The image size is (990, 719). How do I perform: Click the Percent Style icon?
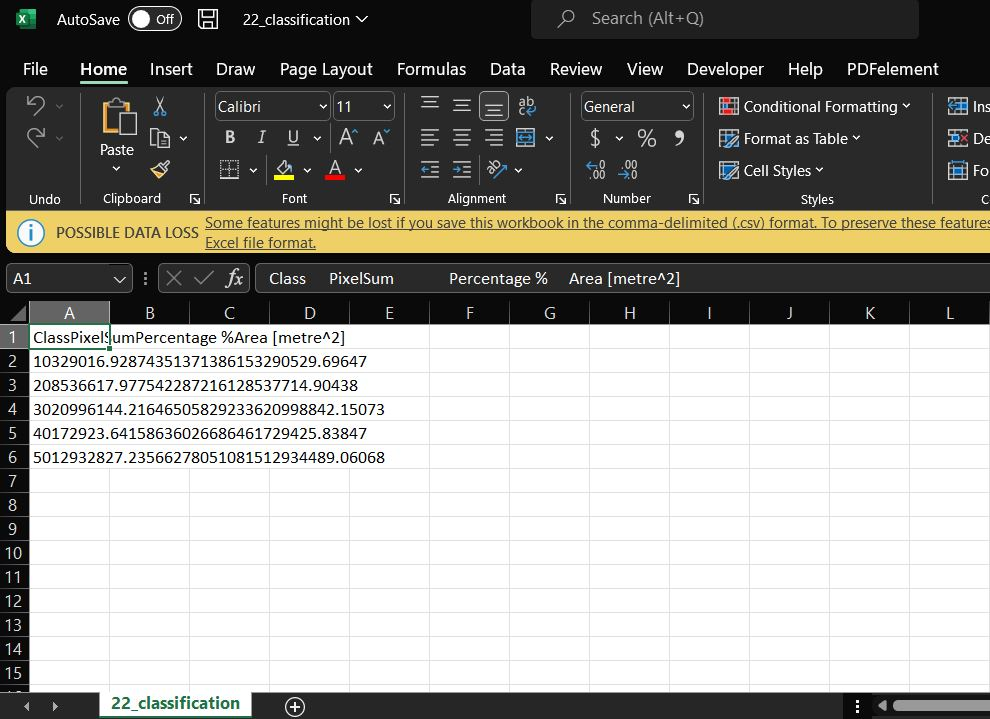pos(647,138)
